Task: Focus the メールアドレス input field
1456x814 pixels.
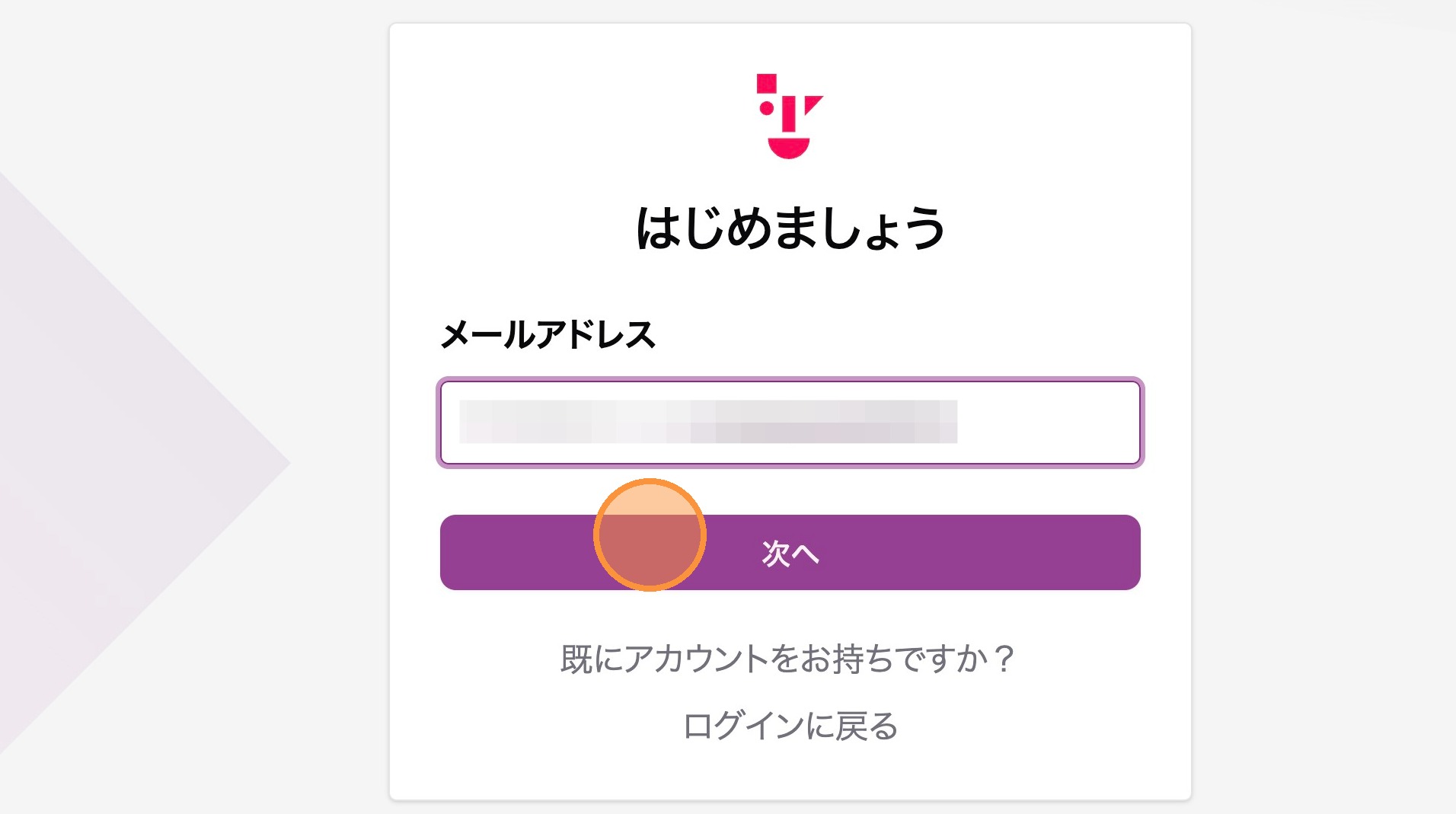Action: (x=790, y=423)
